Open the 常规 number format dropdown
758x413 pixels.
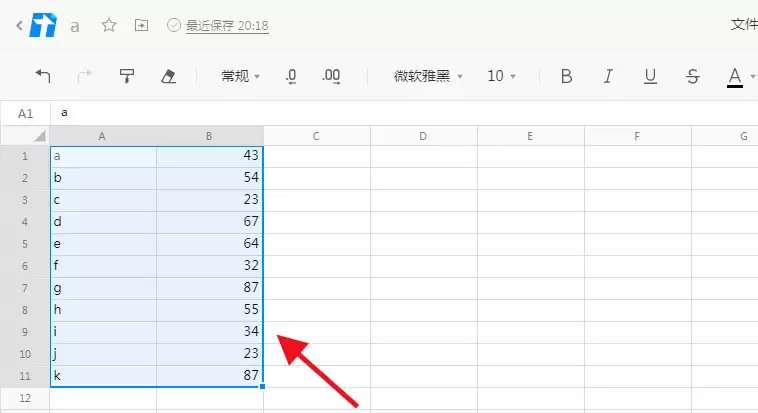pyautogui.click(x=240, y=76)
